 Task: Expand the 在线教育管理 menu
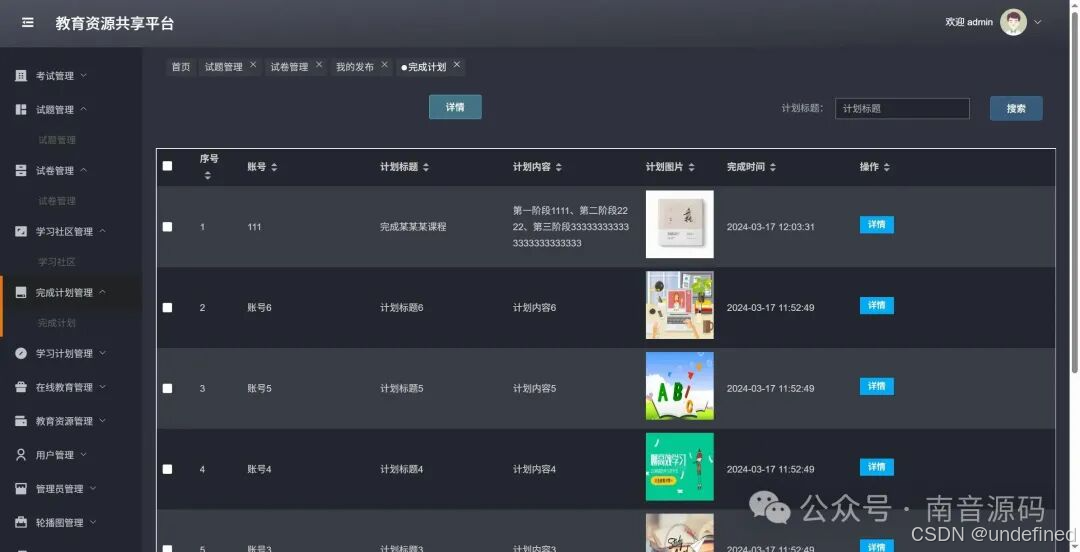103,386
